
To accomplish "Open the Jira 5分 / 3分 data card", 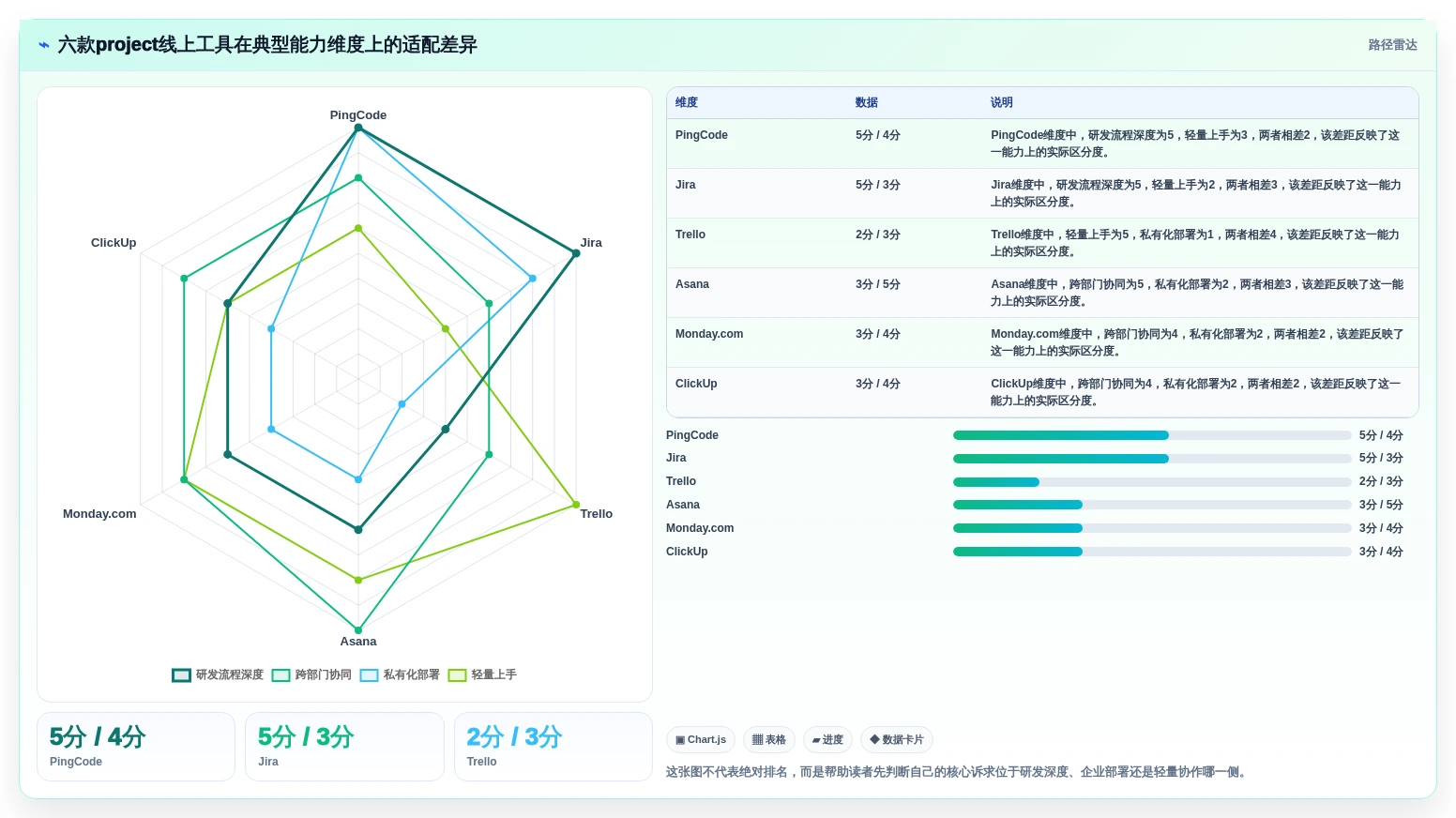I will (x=344, y=747).
